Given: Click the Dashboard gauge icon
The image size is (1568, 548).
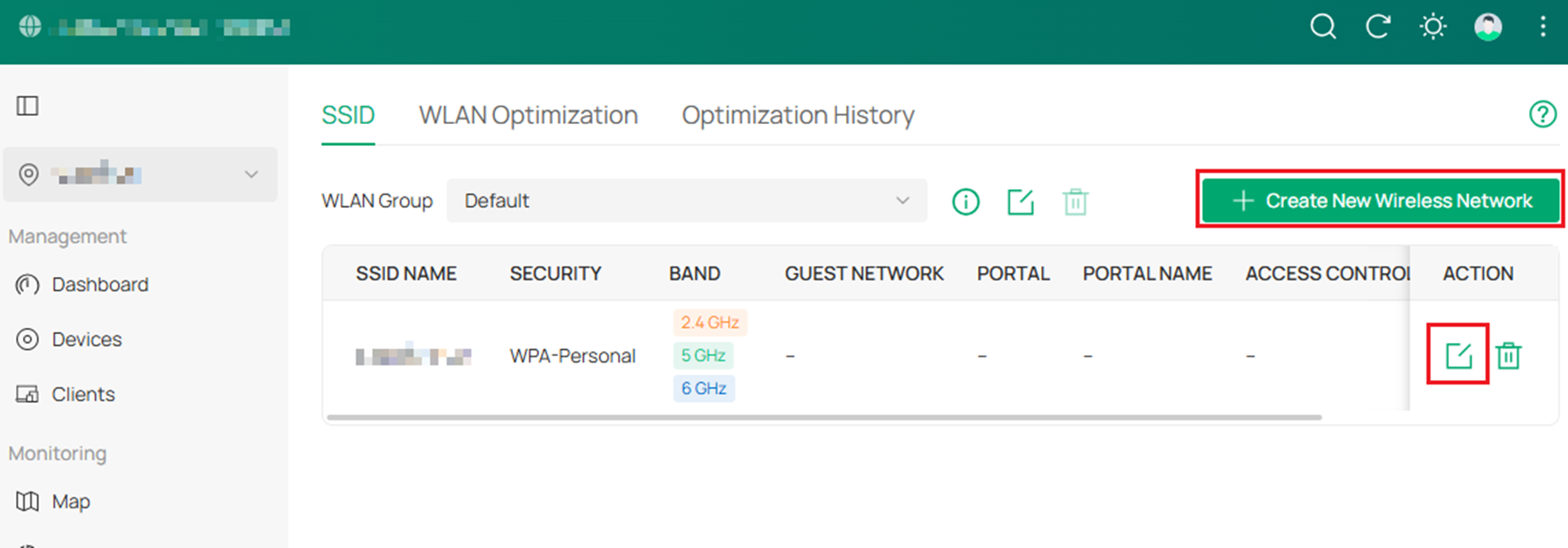Looking at the screenshot, I should (27, 285).
